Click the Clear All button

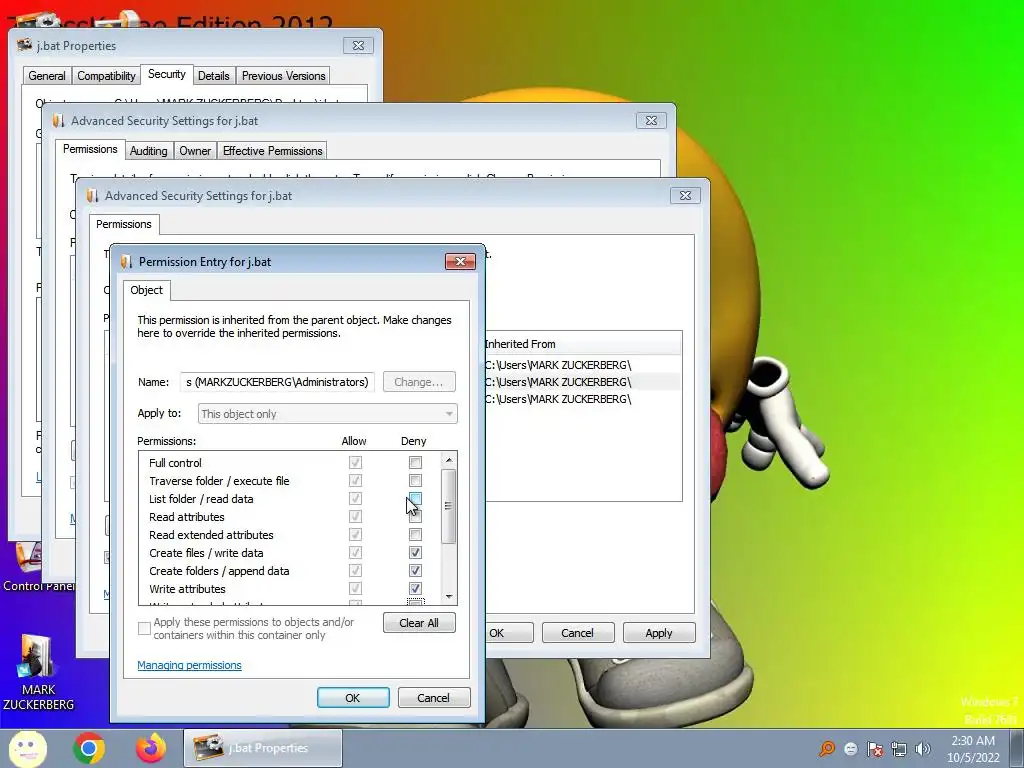(x=419, y=622)
